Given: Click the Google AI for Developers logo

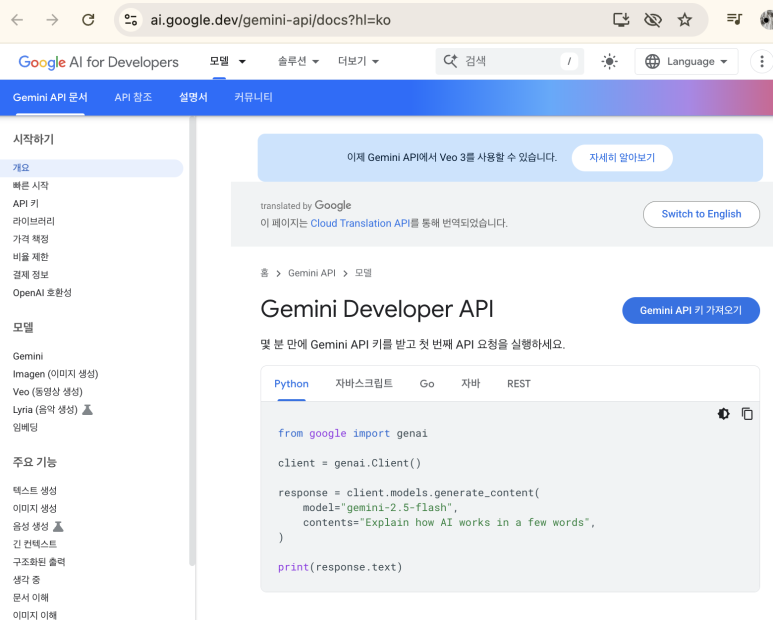Looking at the screenshot, I should tap(99, 62).
